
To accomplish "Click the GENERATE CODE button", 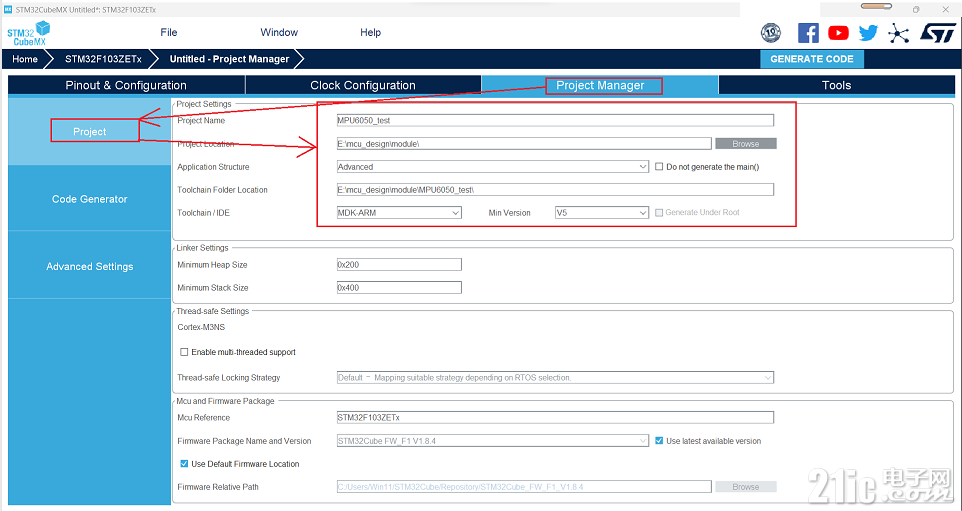I will 812,59.
